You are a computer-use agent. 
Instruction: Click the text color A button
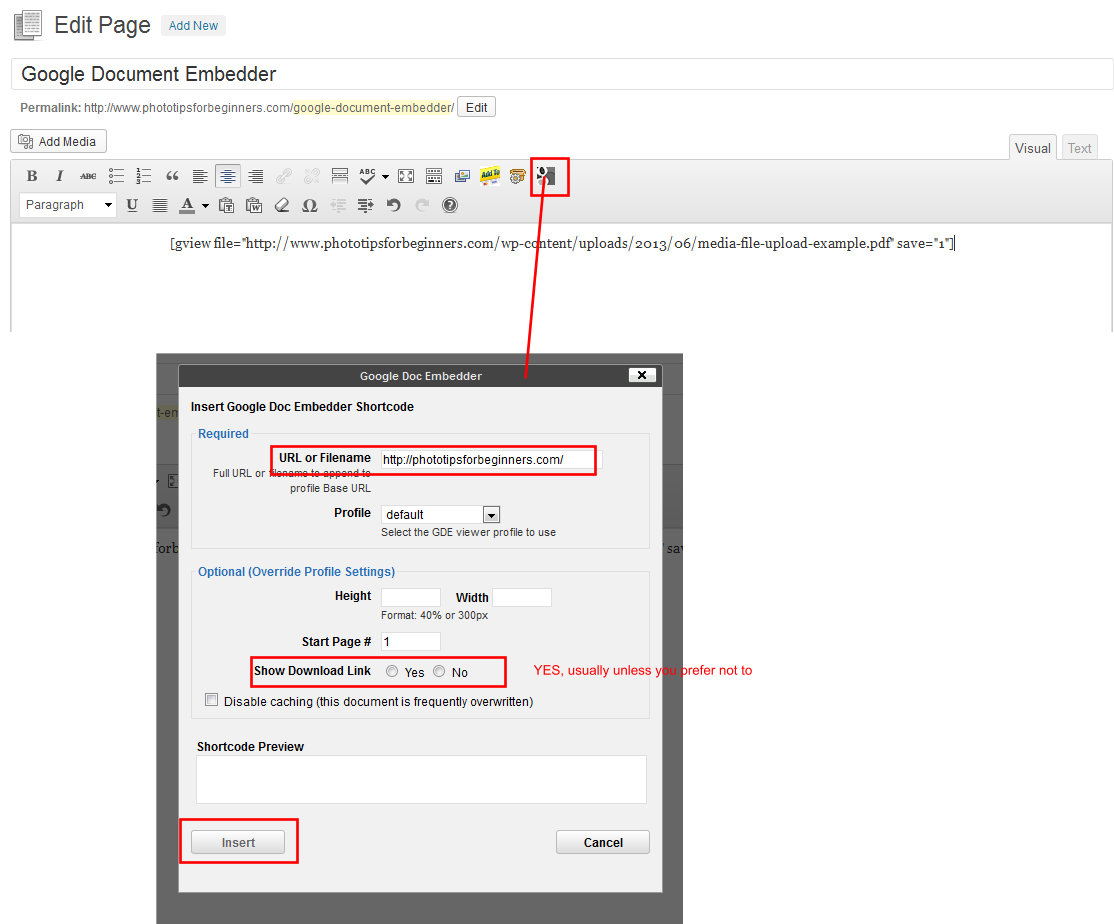187,205
